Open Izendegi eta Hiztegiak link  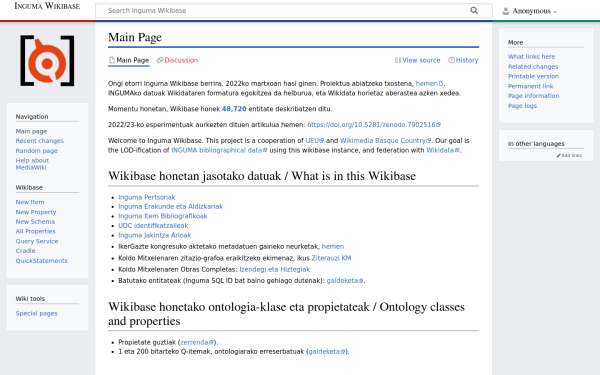click(274, 269)
